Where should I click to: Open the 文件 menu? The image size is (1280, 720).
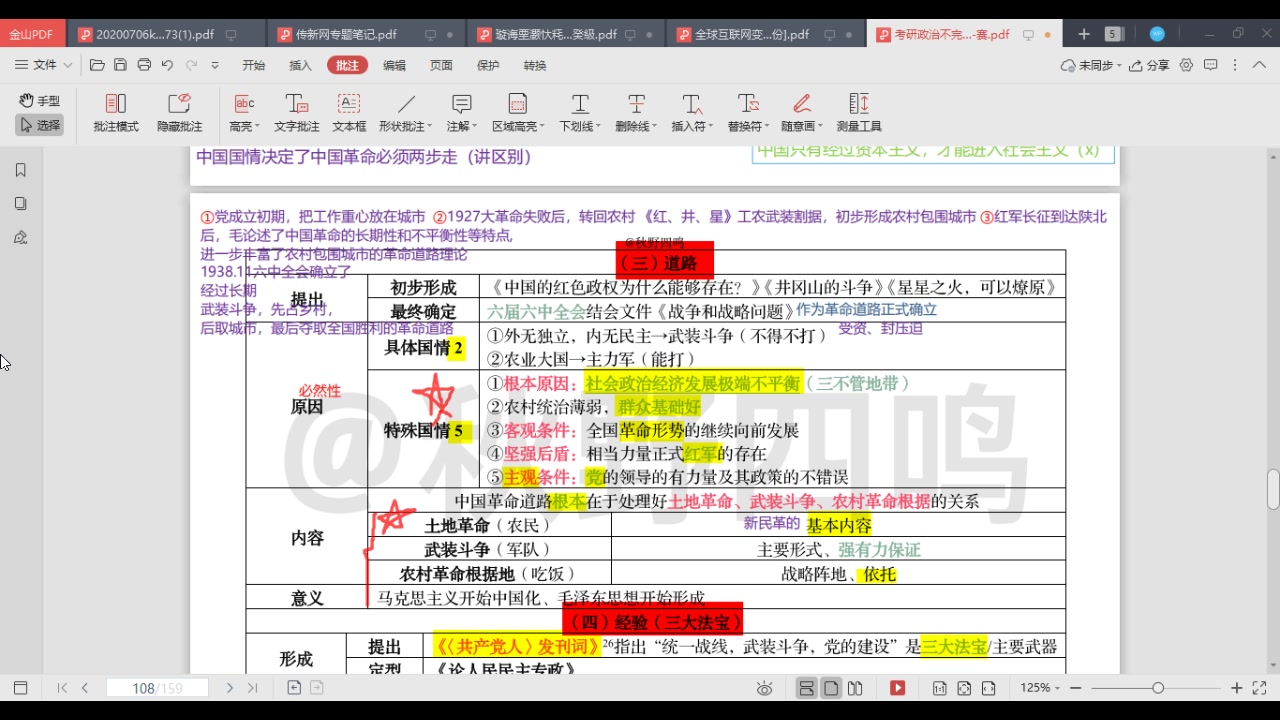pyautogui.click(x=44, y=65)
